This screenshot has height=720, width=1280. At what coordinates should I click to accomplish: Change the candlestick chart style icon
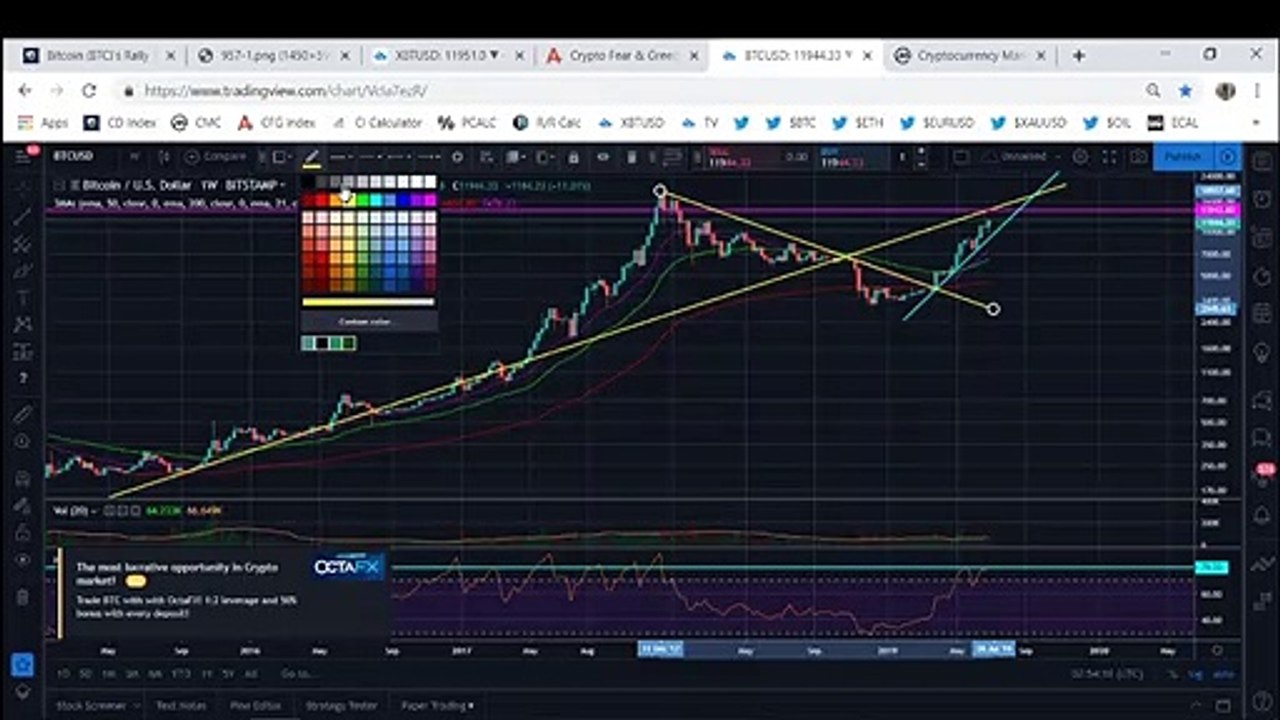(163, 157)
